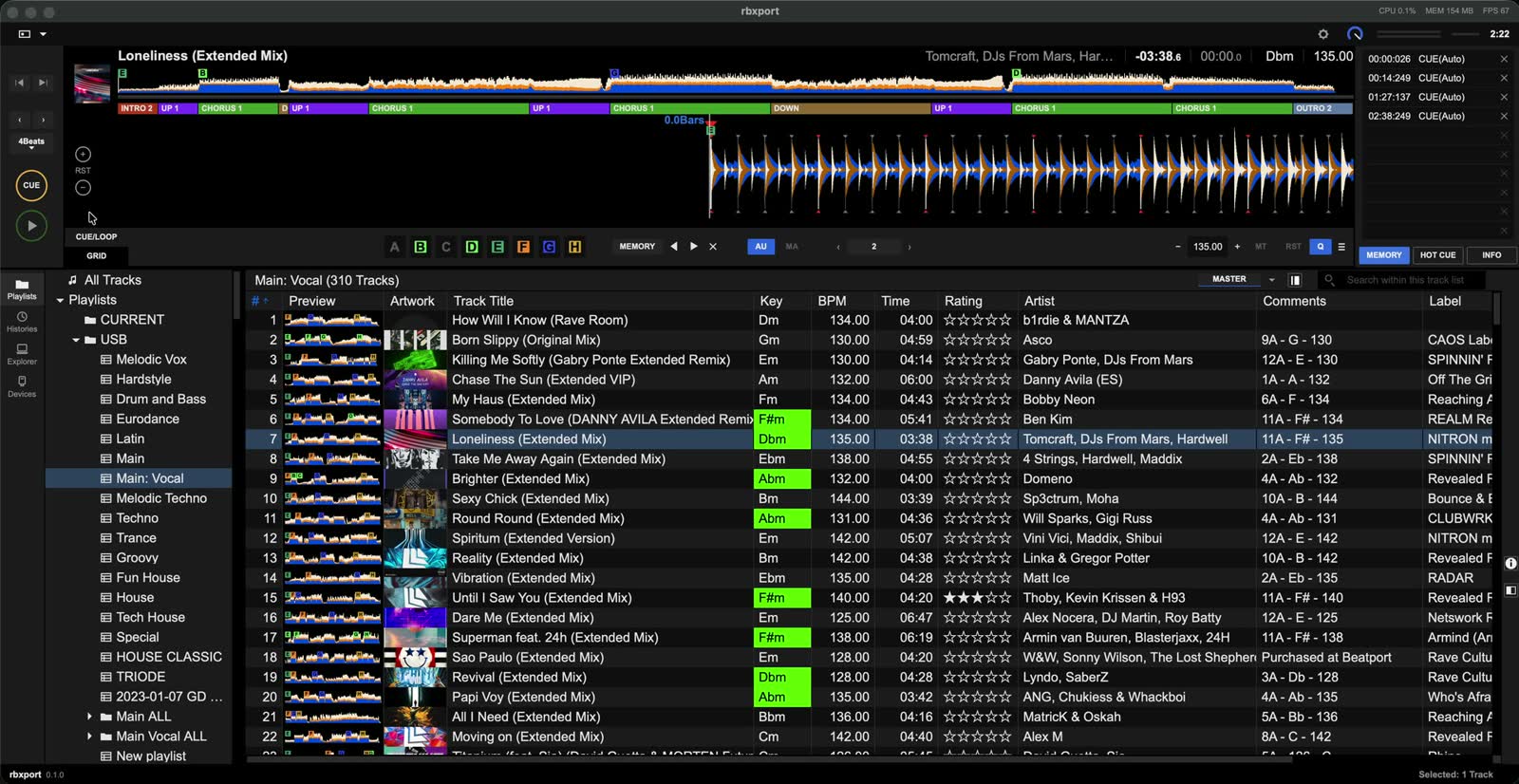Select hot cue pad B
The image size is (1519, 784).
point(420,247)
